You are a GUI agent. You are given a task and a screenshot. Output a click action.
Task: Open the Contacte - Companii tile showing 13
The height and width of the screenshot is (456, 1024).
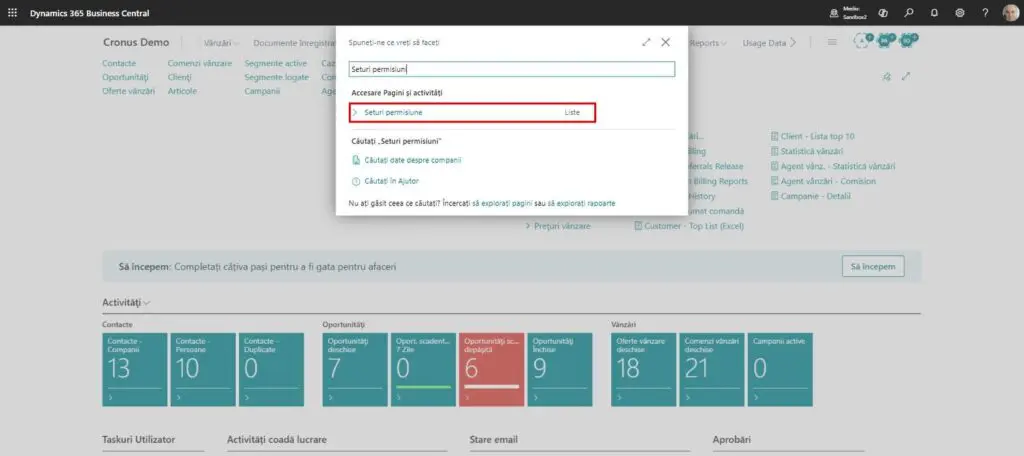135,370
